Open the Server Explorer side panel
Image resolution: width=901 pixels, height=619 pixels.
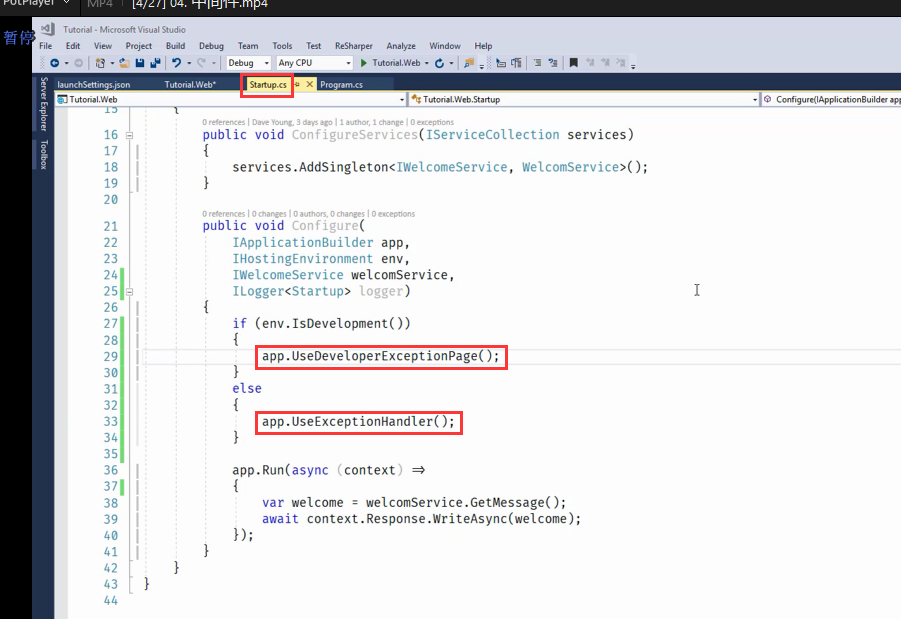point(43,104)
